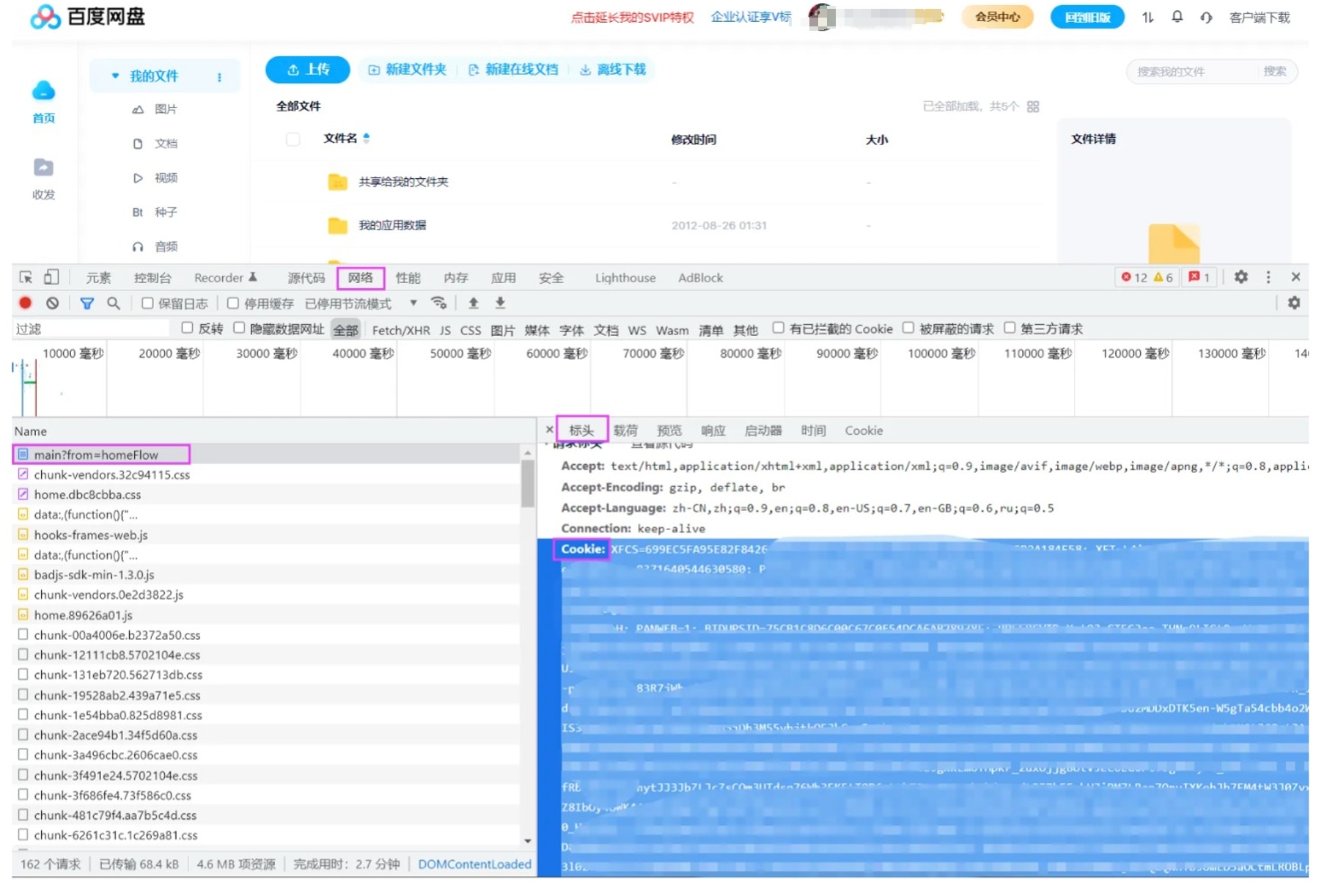Import HAR file upload arrow icon

(x=474, y=303)
